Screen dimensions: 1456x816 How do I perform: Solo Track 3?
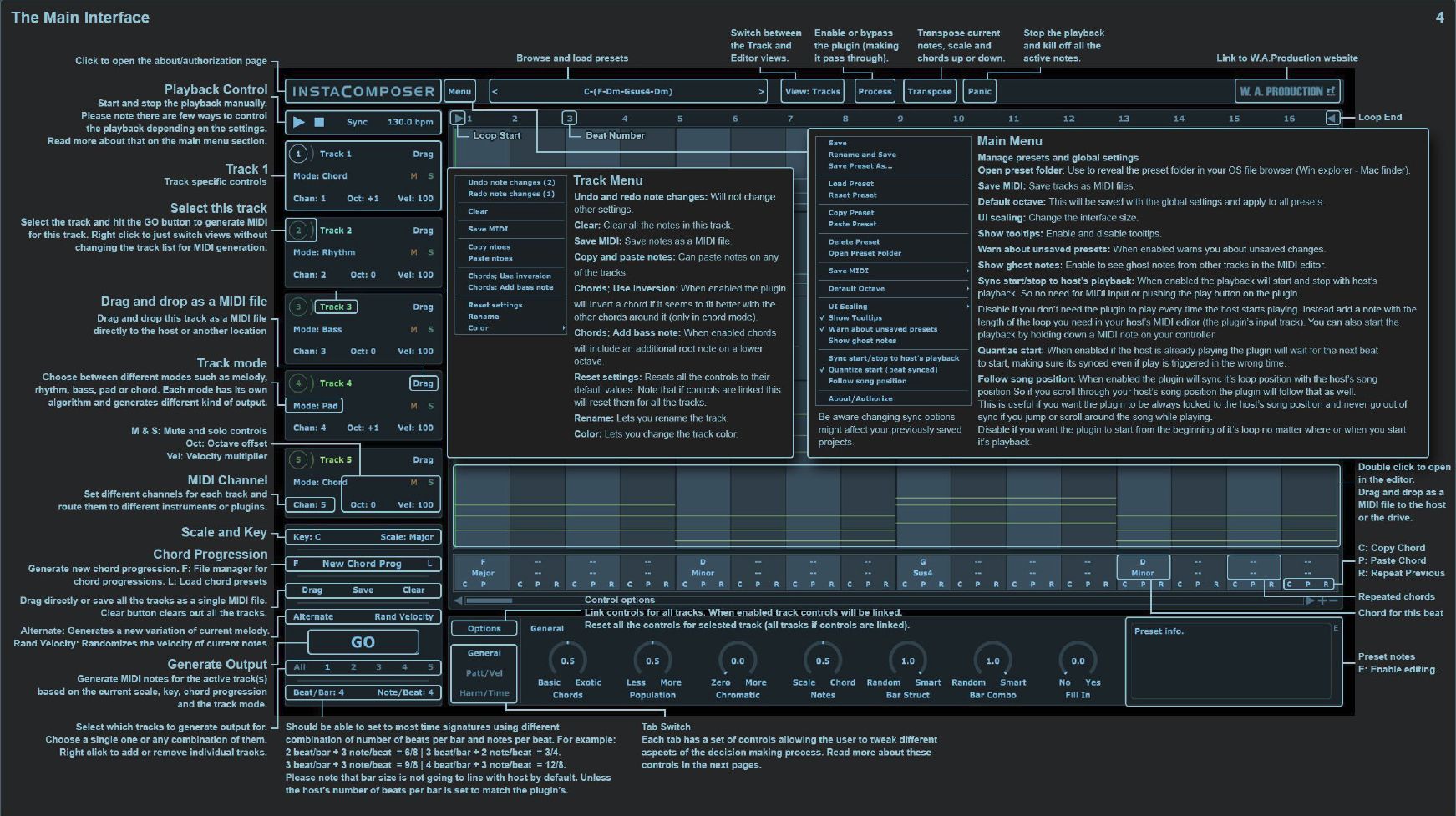click(431, 329)
